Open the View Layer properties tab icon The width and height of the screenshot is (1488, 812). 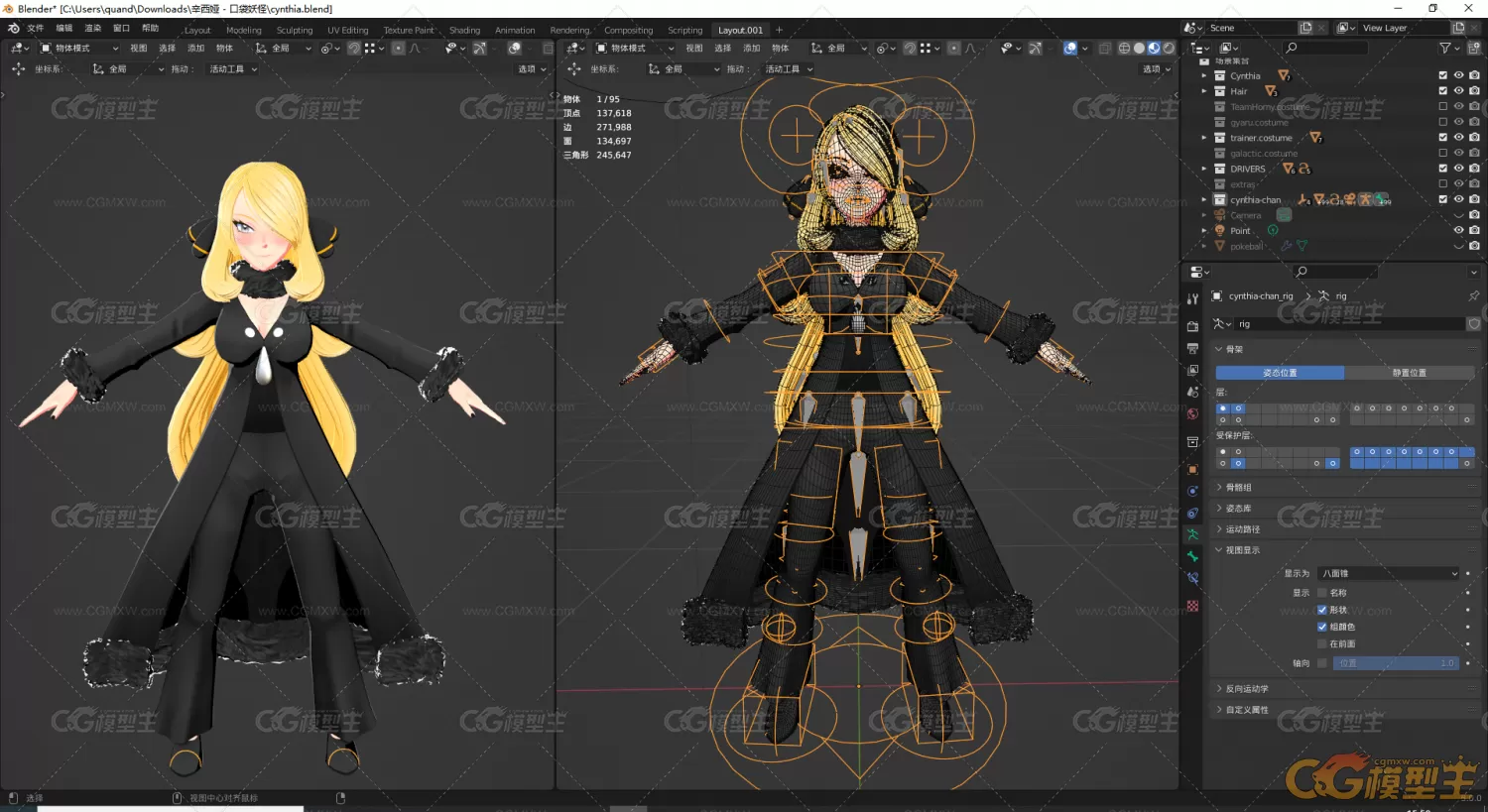[x=1192, y=370]
